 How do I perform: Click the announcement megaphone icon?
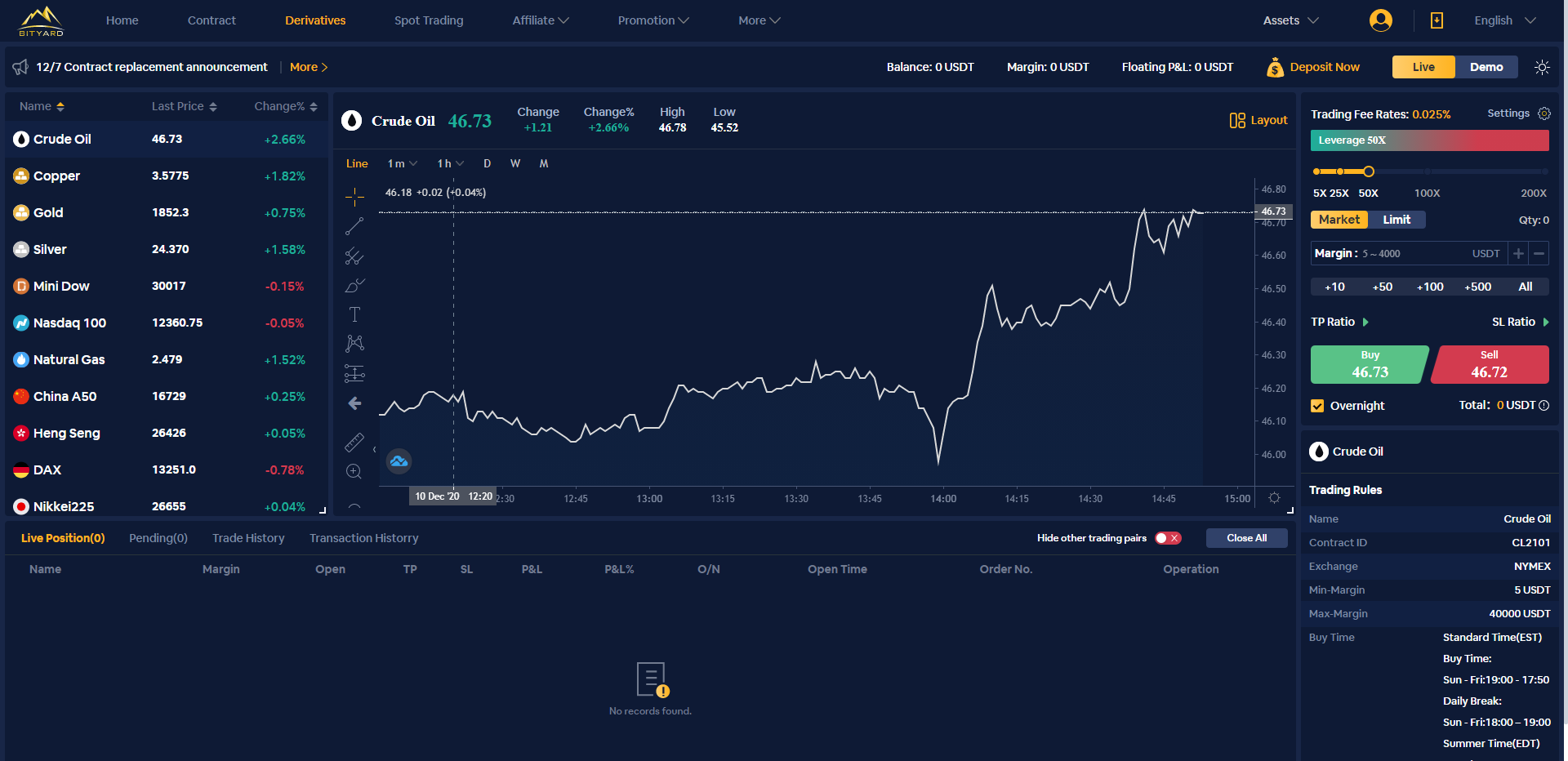(x=20, y=67)
